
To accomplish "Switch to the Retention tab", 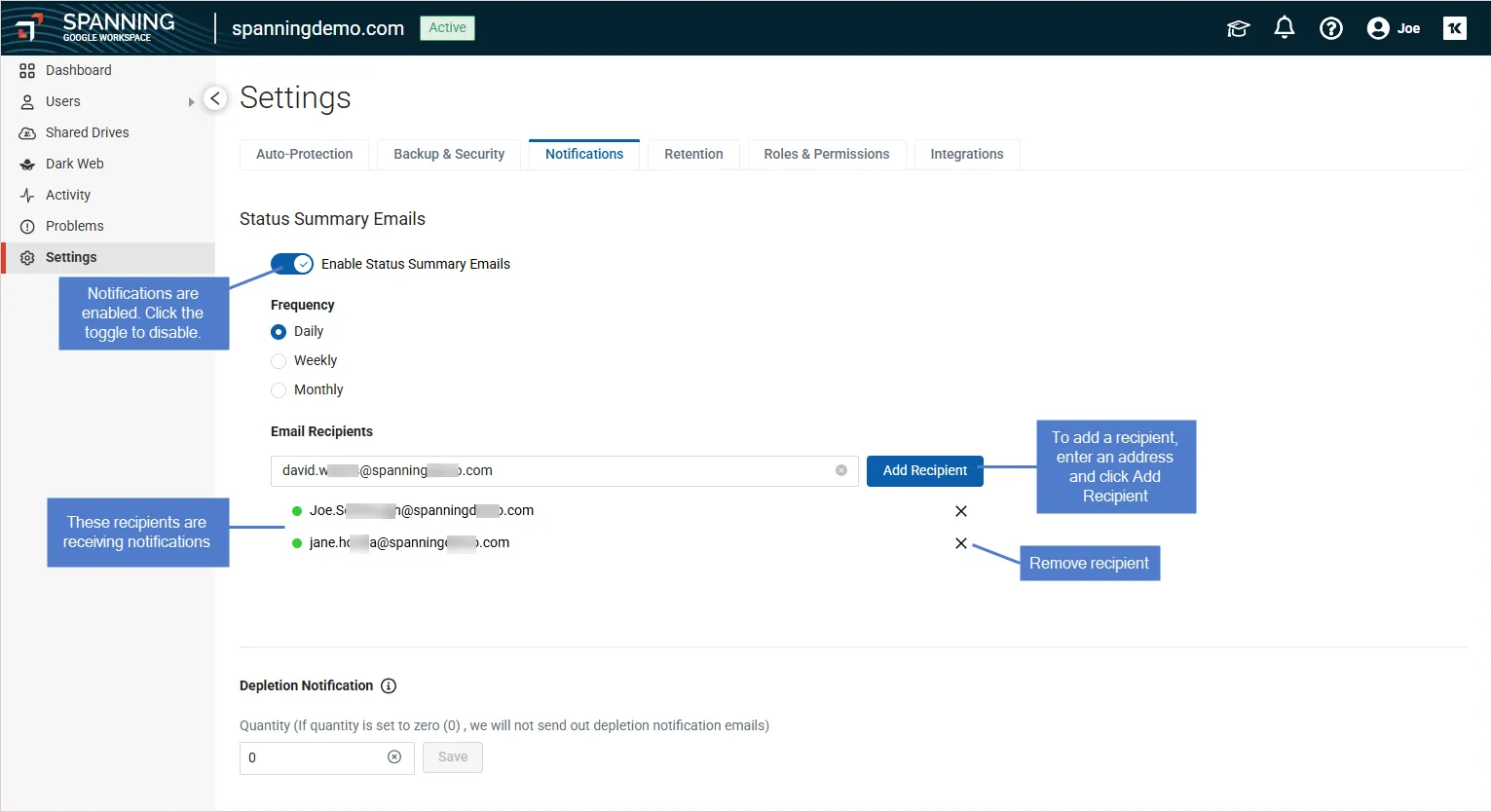I will pyautogui.click(x=693, y=154).
